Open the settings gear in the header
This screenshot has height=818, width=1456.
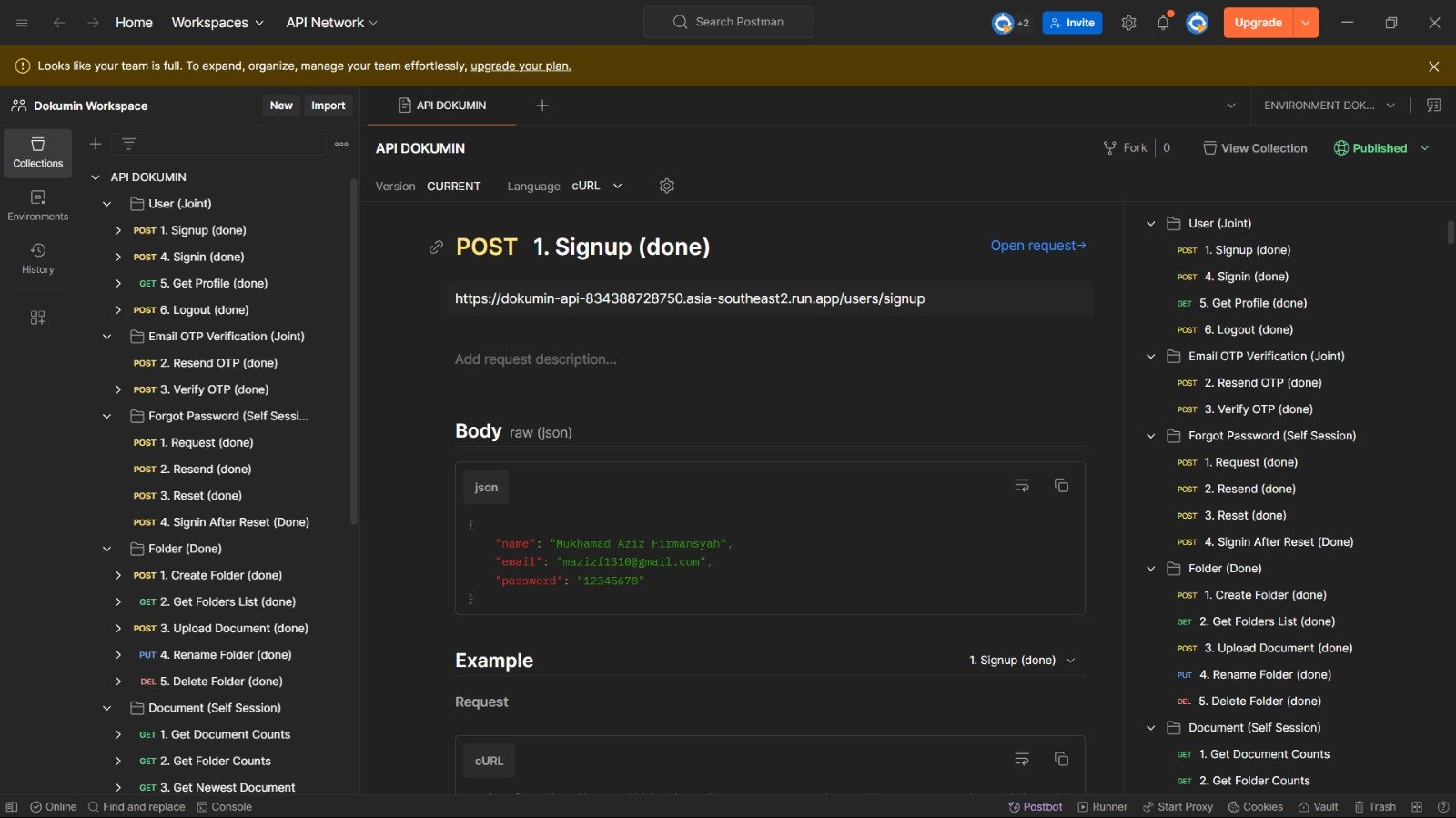[1128, 23]
